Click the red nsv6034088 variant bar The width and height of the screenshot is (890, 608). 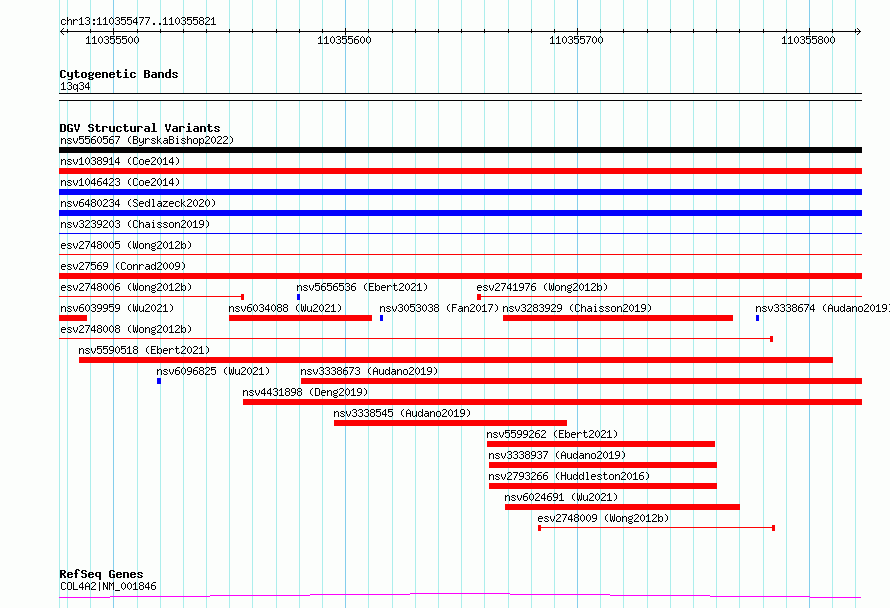coord(300,318)
